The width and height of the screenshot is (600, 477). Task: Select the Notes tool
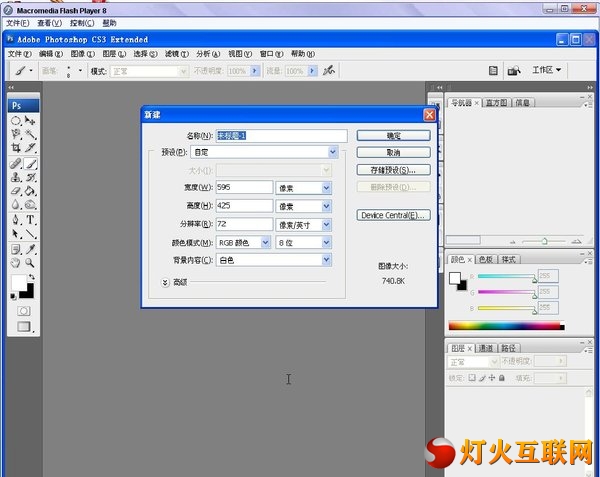click(16, 249)
